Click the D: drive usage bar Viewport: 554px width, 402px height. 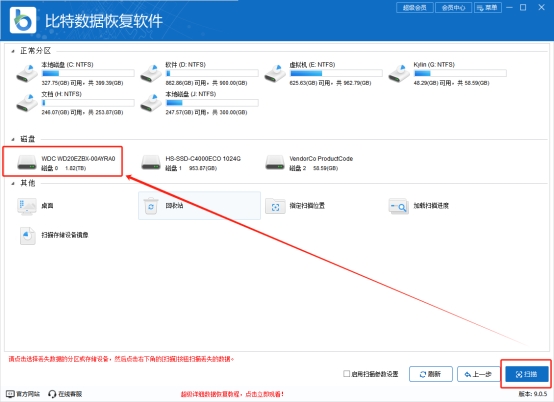[x=212, y=73]
